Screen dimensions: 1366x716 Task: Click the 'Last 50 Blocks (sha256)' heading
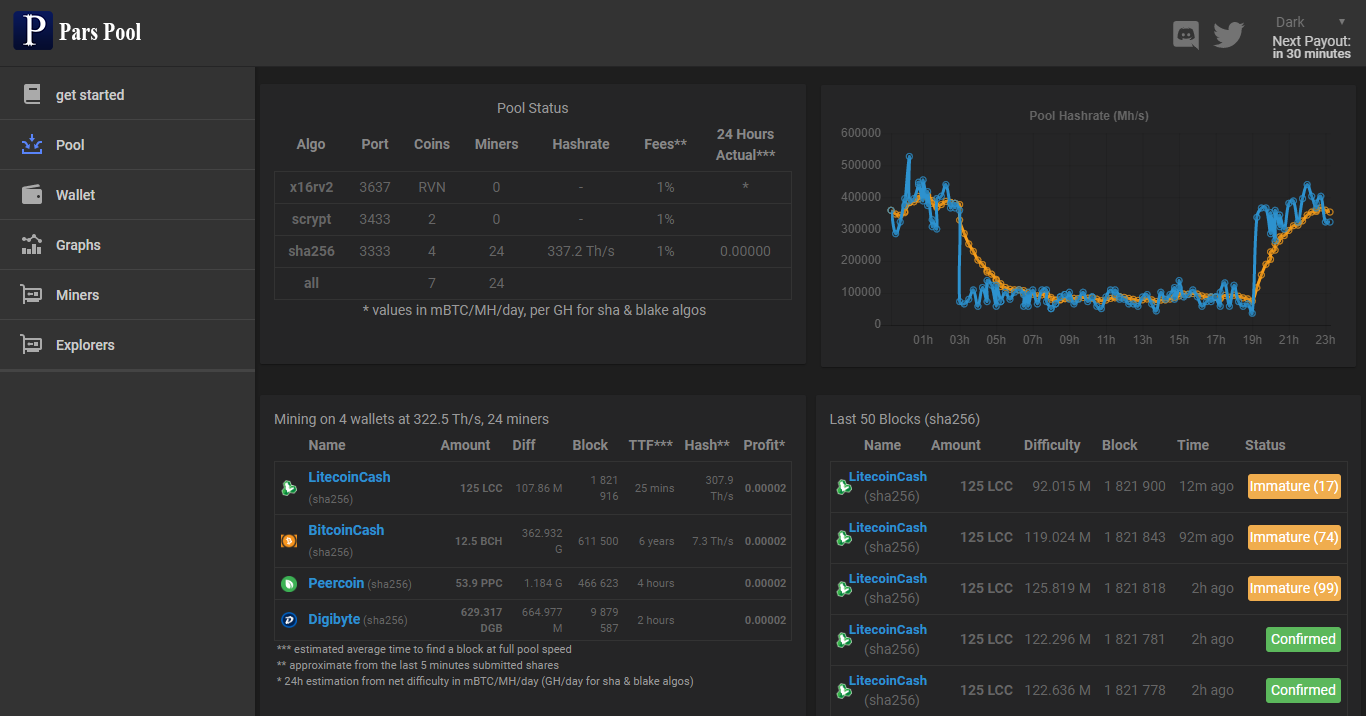[905, 419]
